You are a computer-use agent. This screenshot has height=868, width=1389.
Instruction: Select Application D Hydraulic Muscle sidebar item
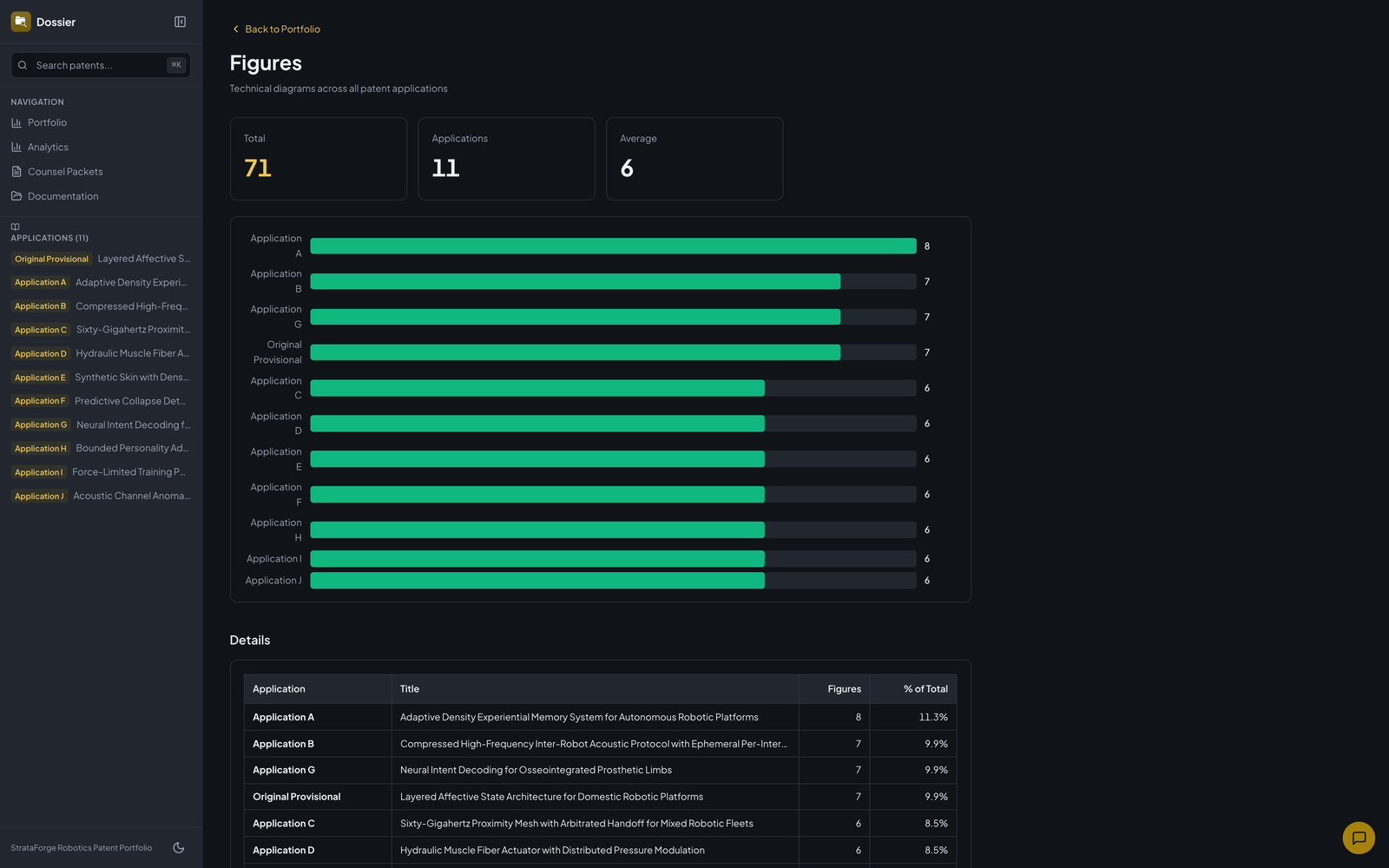point(101,353)
